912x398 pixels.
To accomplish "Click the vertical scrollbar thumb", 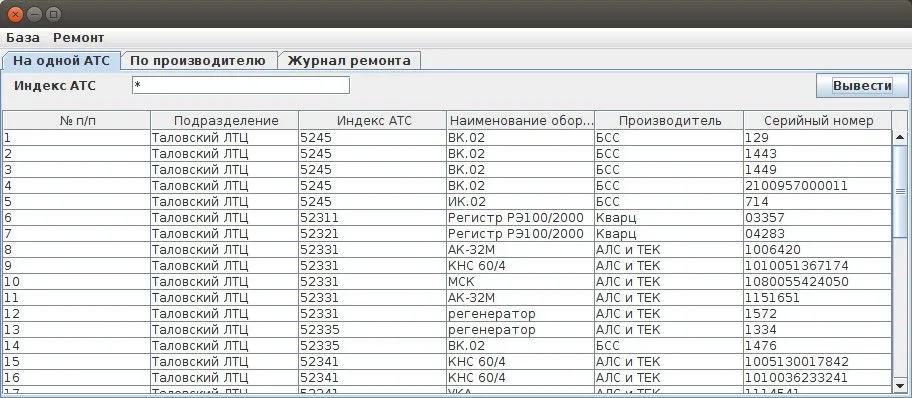I will [900, 191].
